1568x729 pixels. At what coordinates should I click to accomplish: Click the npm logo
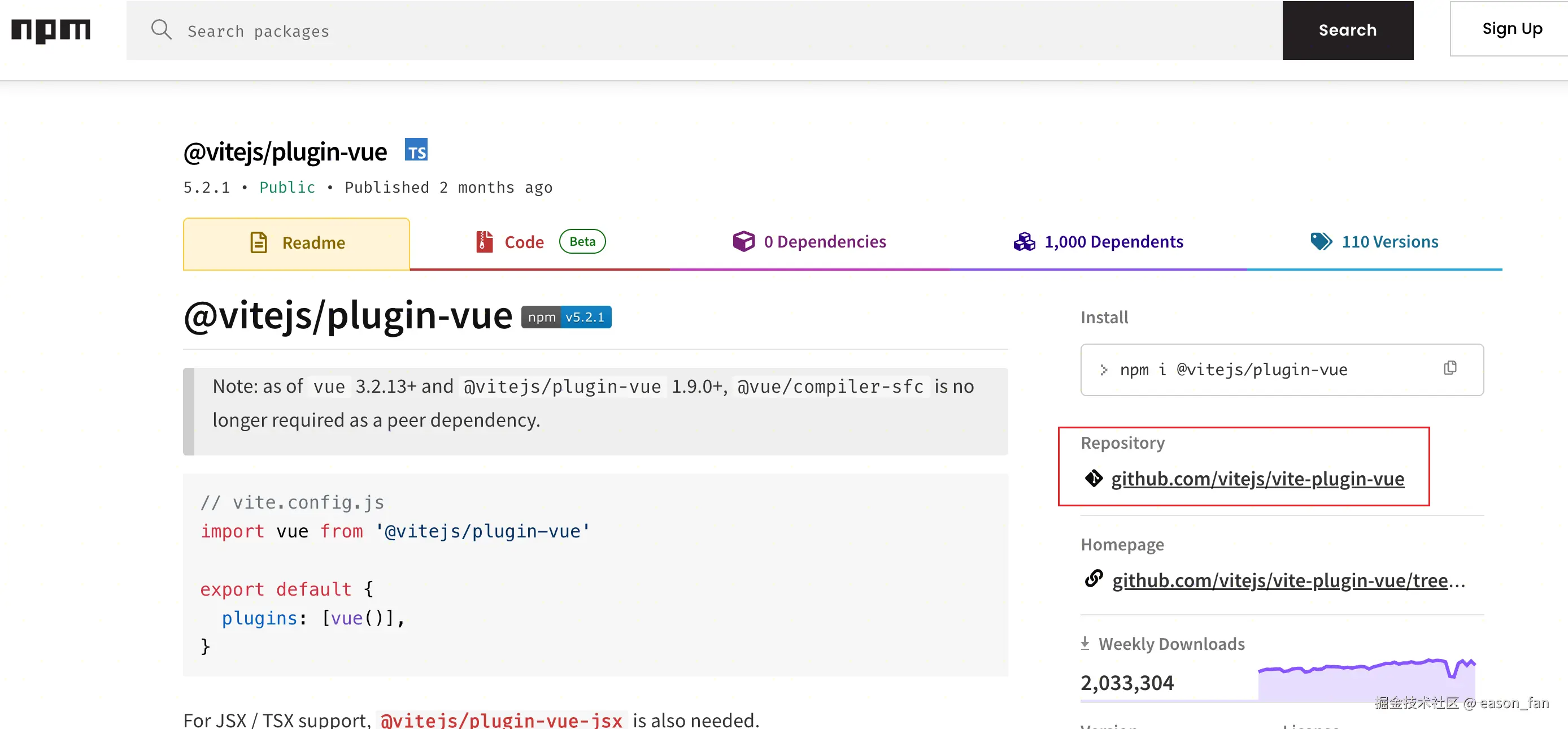50,31
